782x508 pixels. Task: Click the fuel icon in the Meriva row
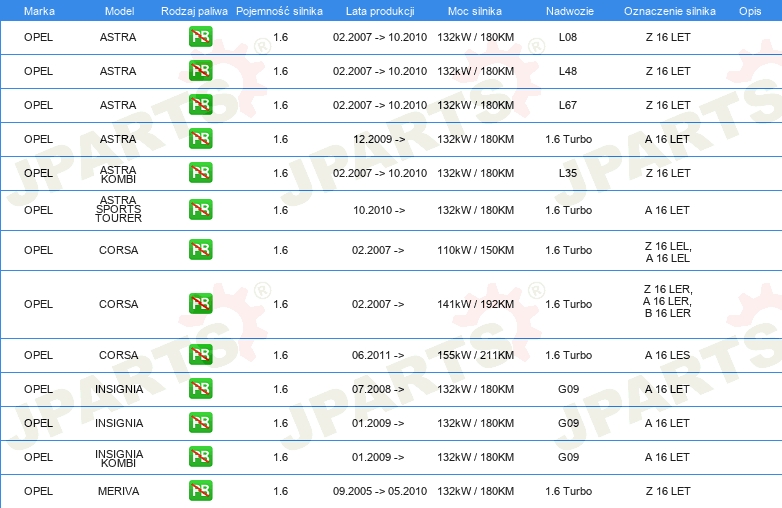point(200,490)
